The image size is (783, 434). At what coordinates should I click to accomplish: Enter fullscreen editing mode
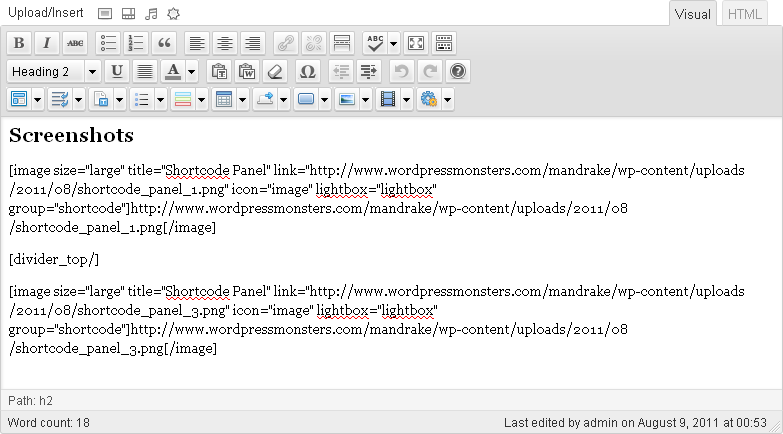[416, 43]
